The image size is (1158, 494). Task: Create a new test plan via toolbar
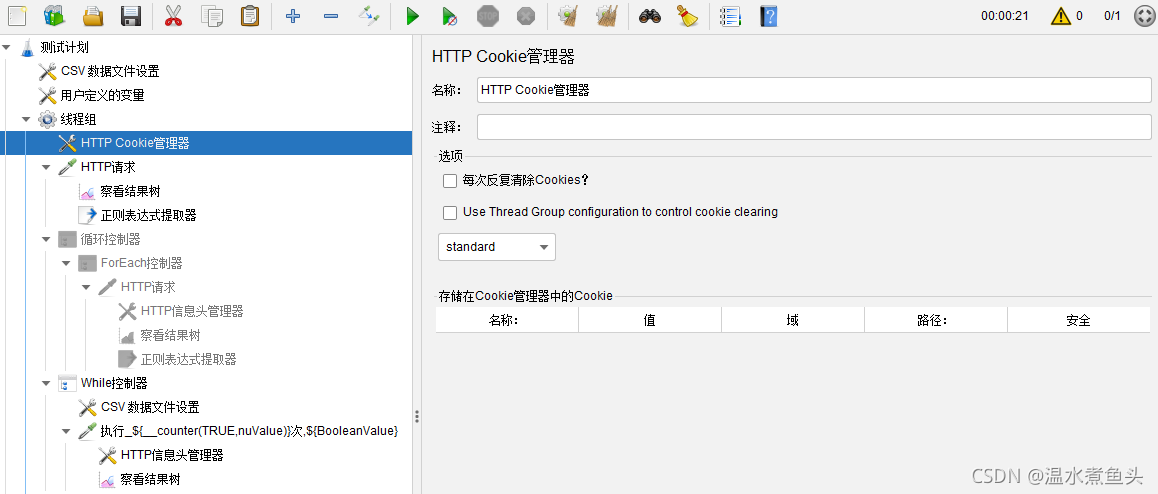16,15
